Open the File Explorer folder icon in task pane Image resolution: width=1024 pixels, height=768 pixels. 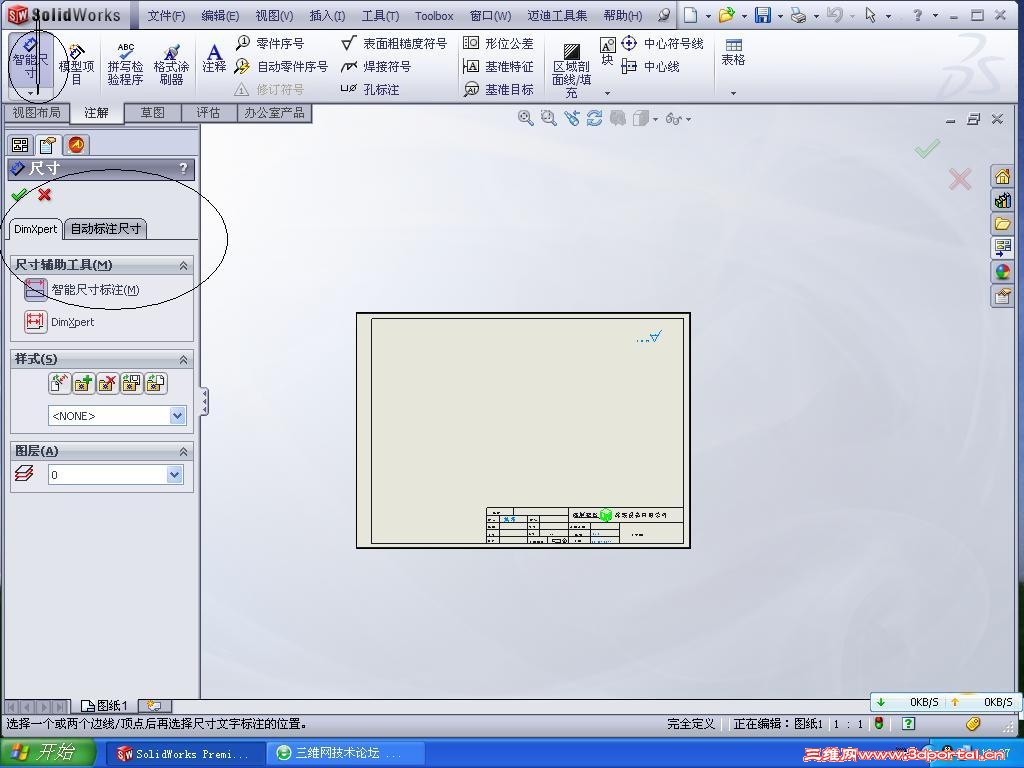coord(1002,224)
